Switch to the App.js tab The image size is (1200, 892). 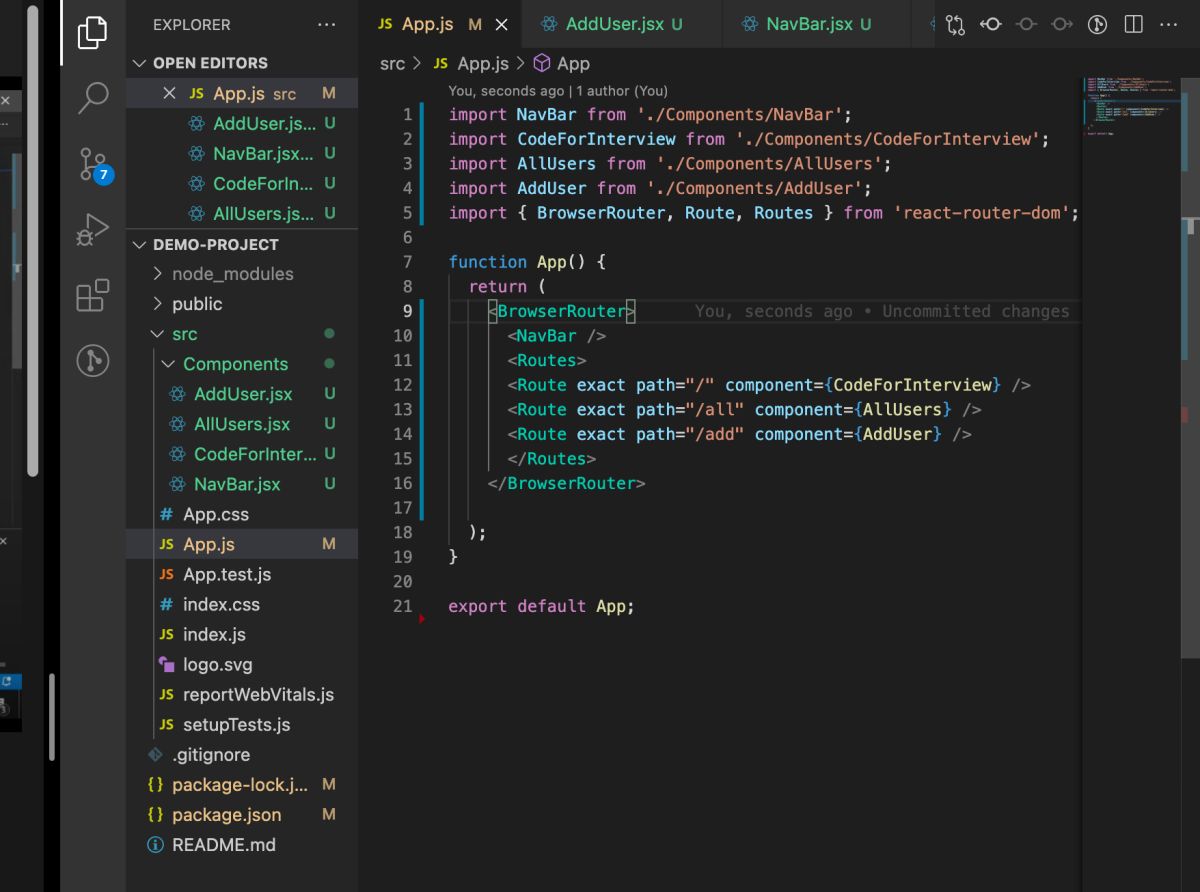[x=440, y=24]
